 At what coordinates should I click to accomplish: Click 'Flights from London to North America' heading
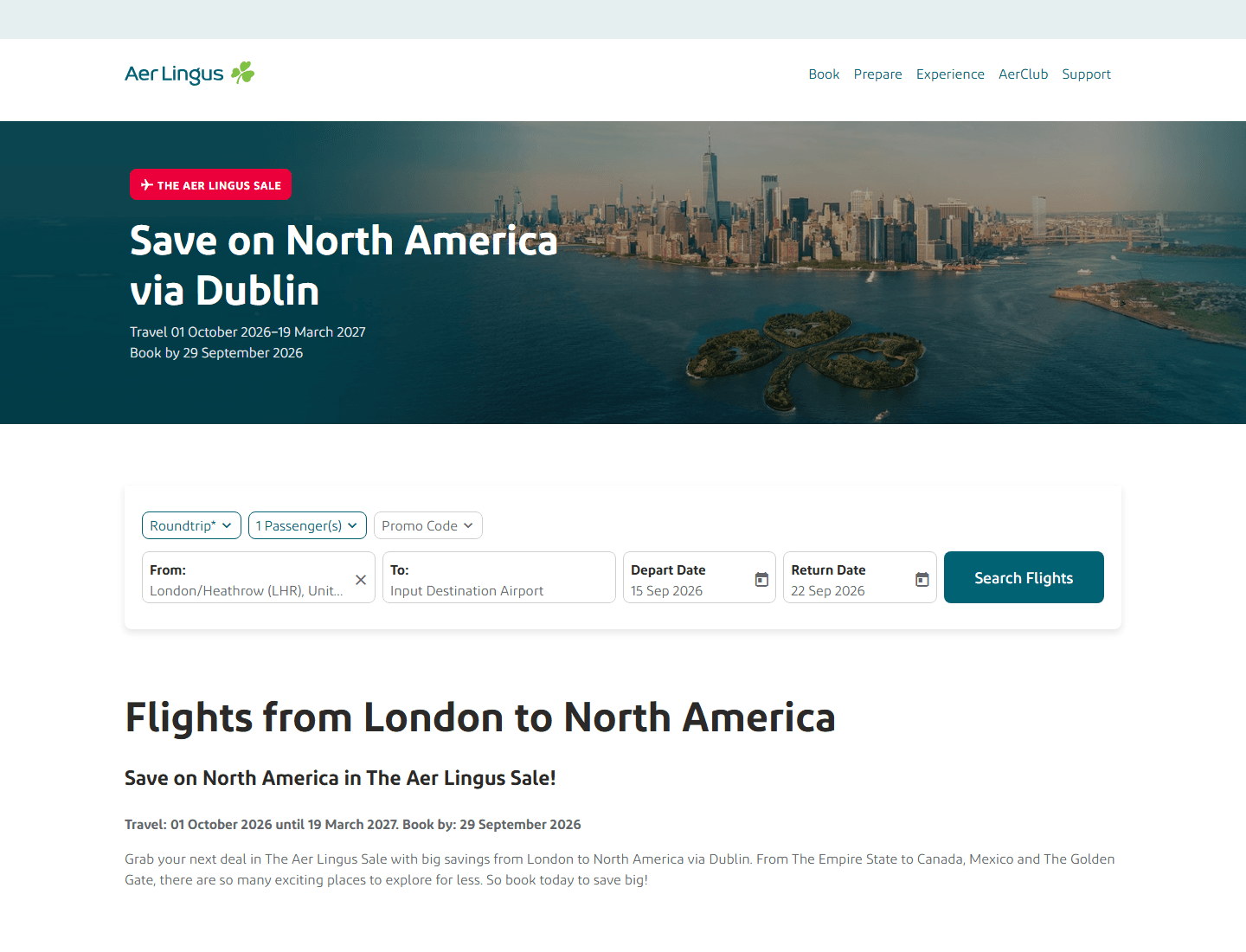(x=480, y=717)
